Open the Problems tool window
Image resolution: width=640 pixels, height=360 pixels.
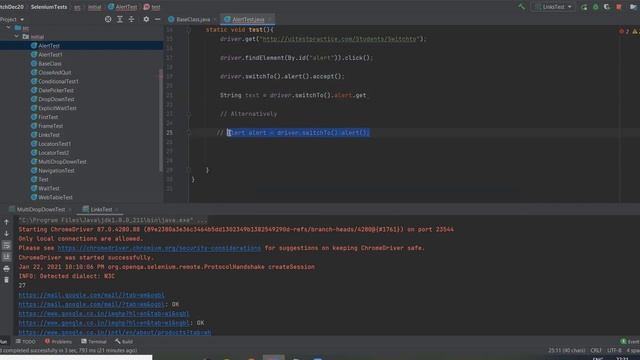(58, 342)
